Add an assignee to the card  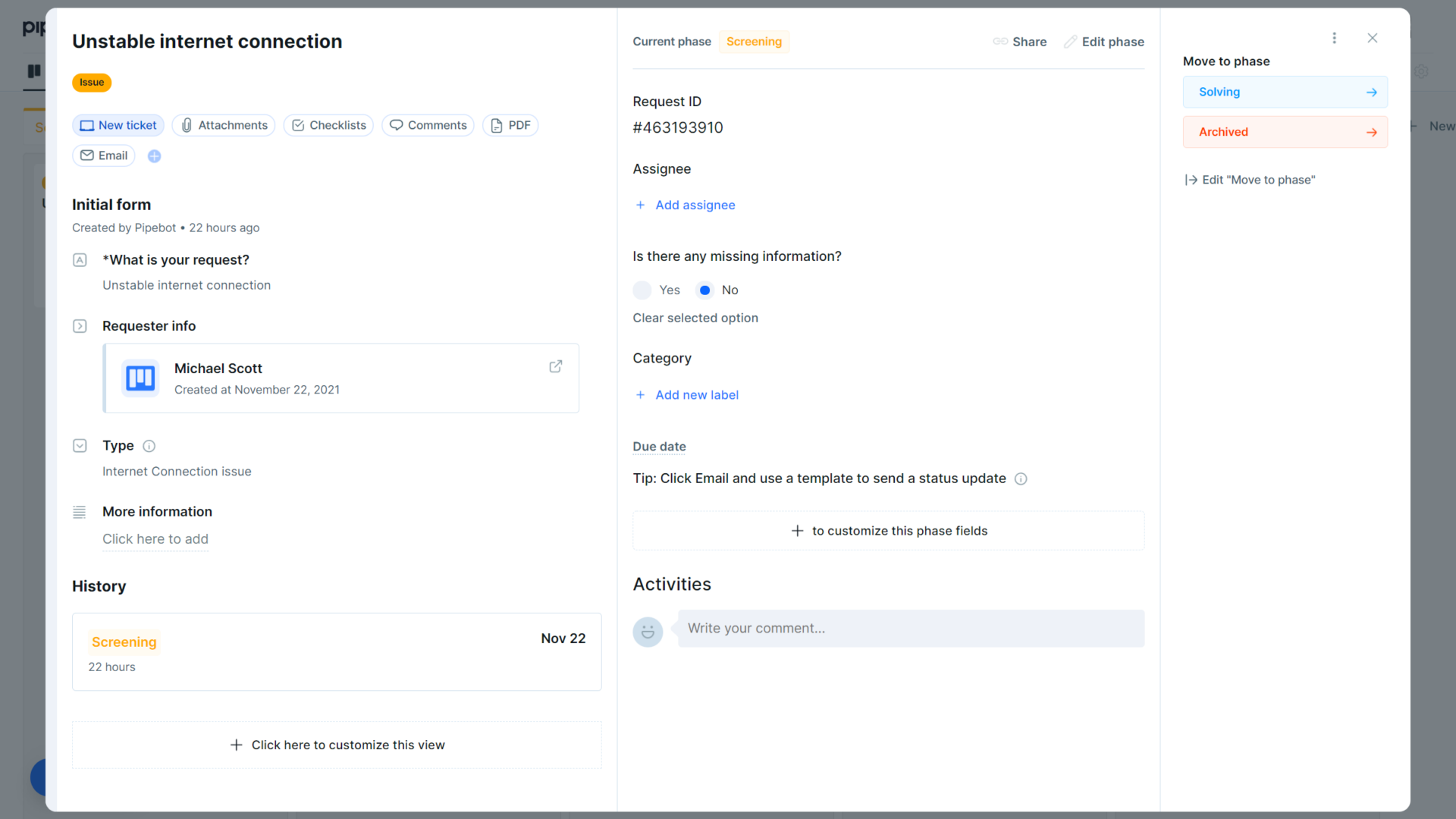click(x=685, y=205)
